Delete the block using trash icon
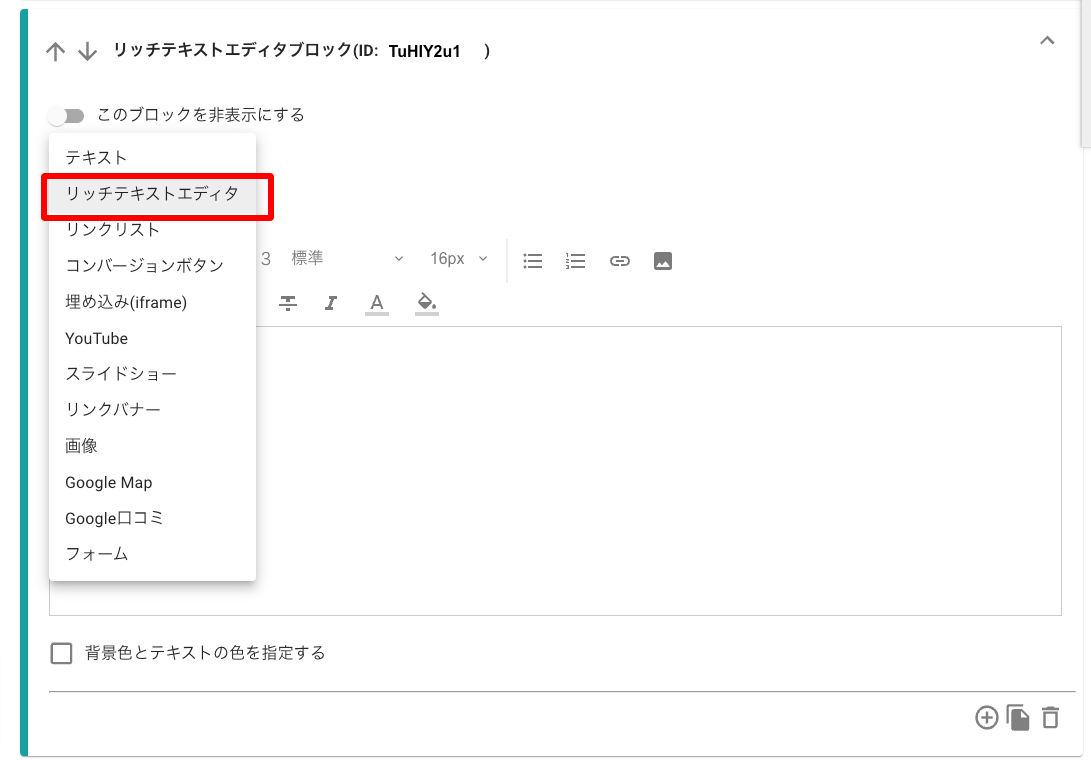 click(x=1050, y=717)
